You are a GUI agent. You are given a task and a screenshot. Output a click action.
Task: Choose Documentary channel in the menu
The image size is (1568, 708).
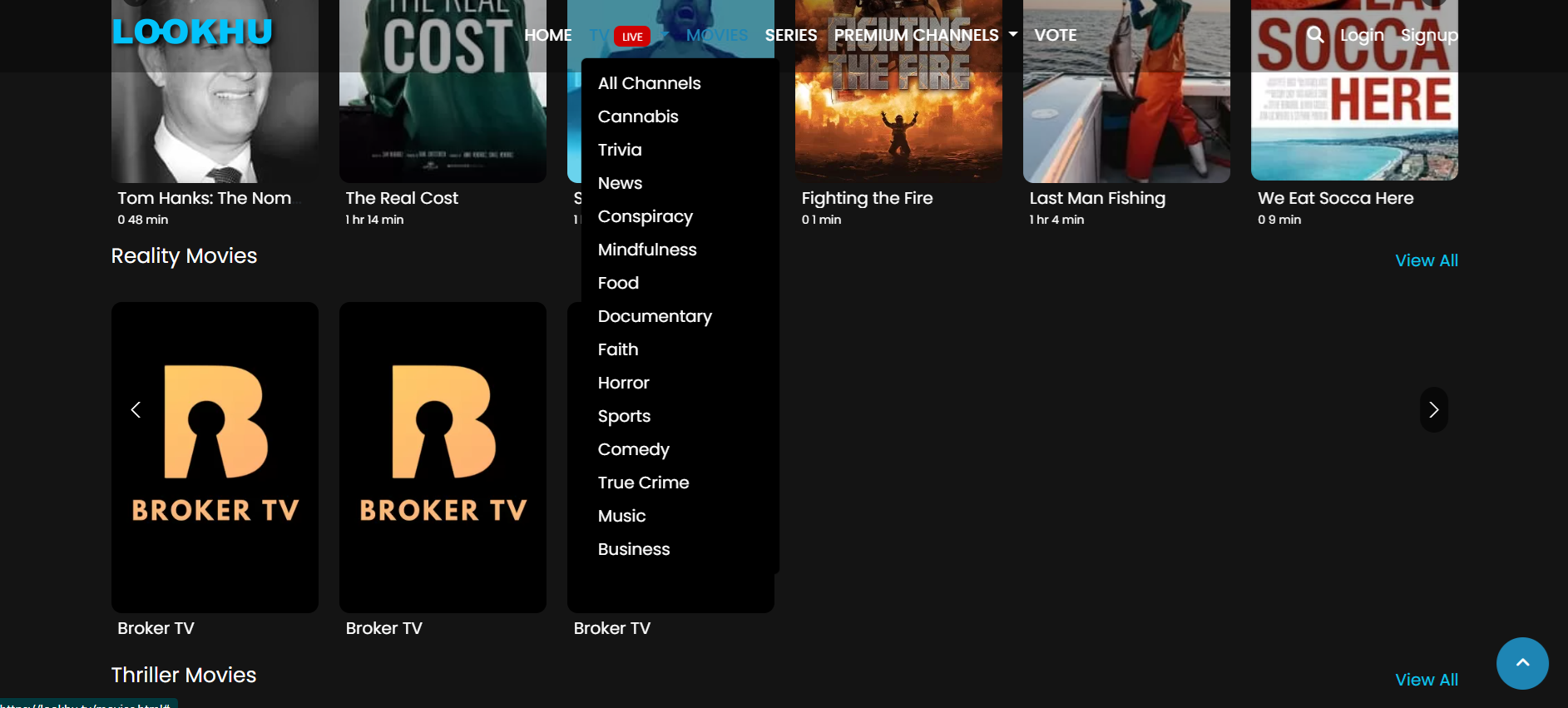click(x=655, y=316)
